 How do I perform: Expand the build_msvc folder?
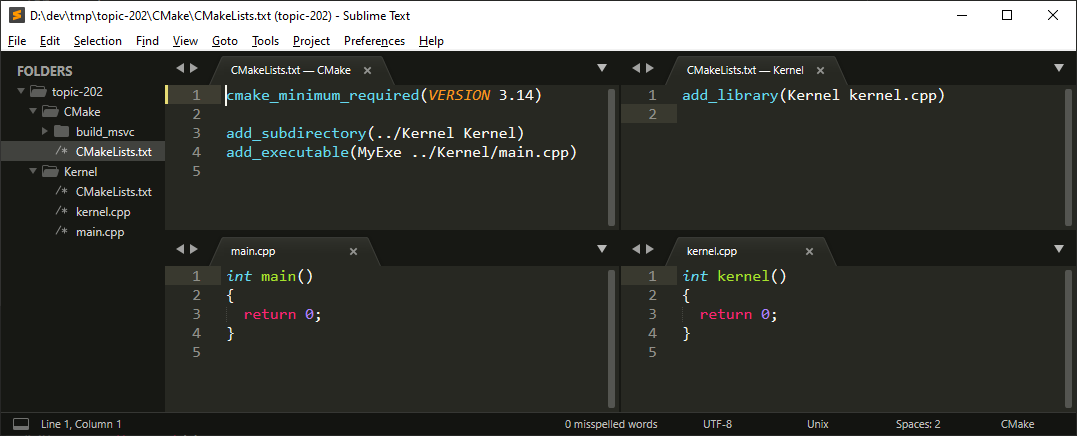[x=45, y=131]
